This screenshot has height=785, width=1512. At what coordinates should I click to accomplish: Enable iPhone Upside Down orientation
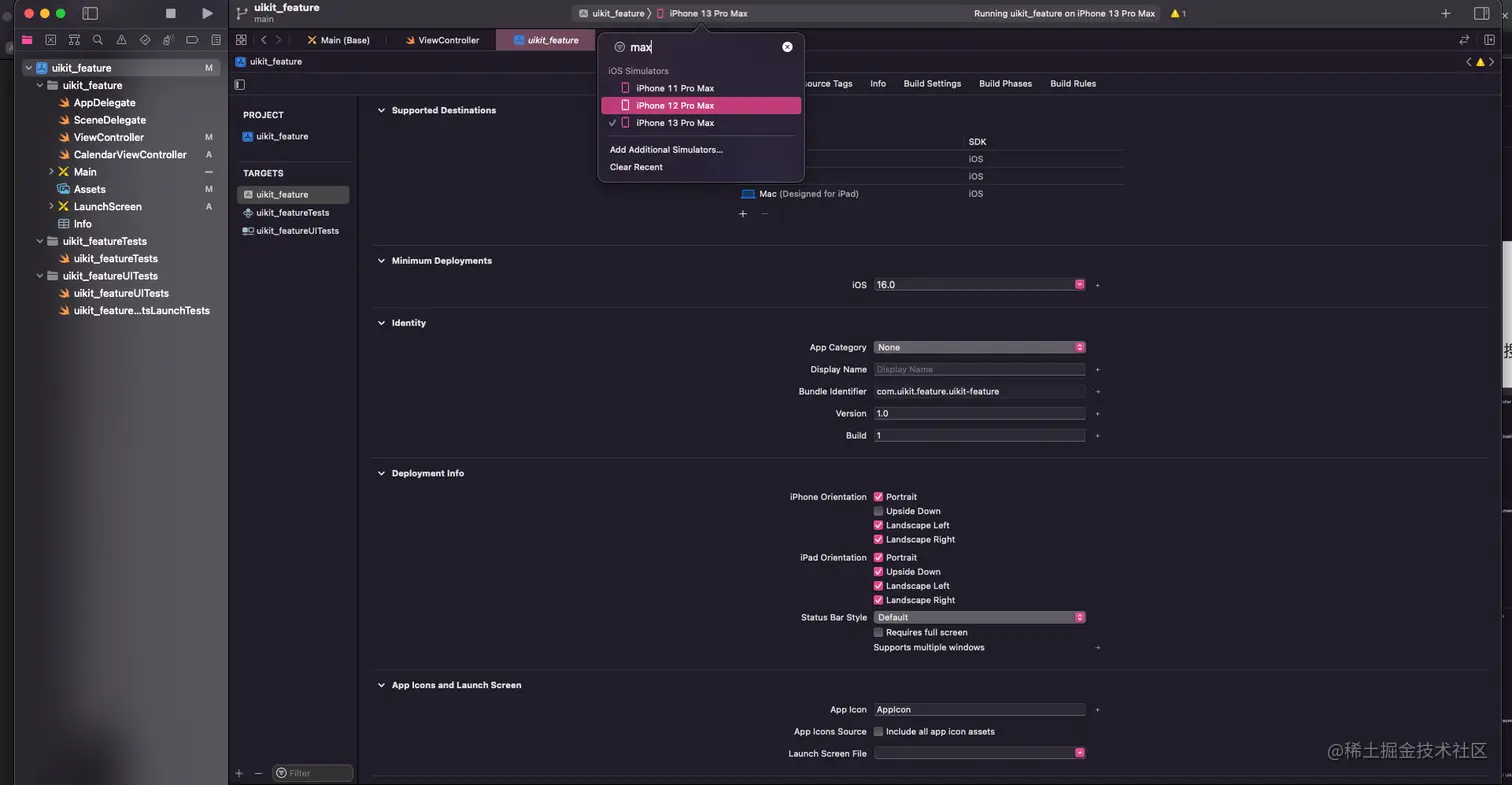point(878,511)
